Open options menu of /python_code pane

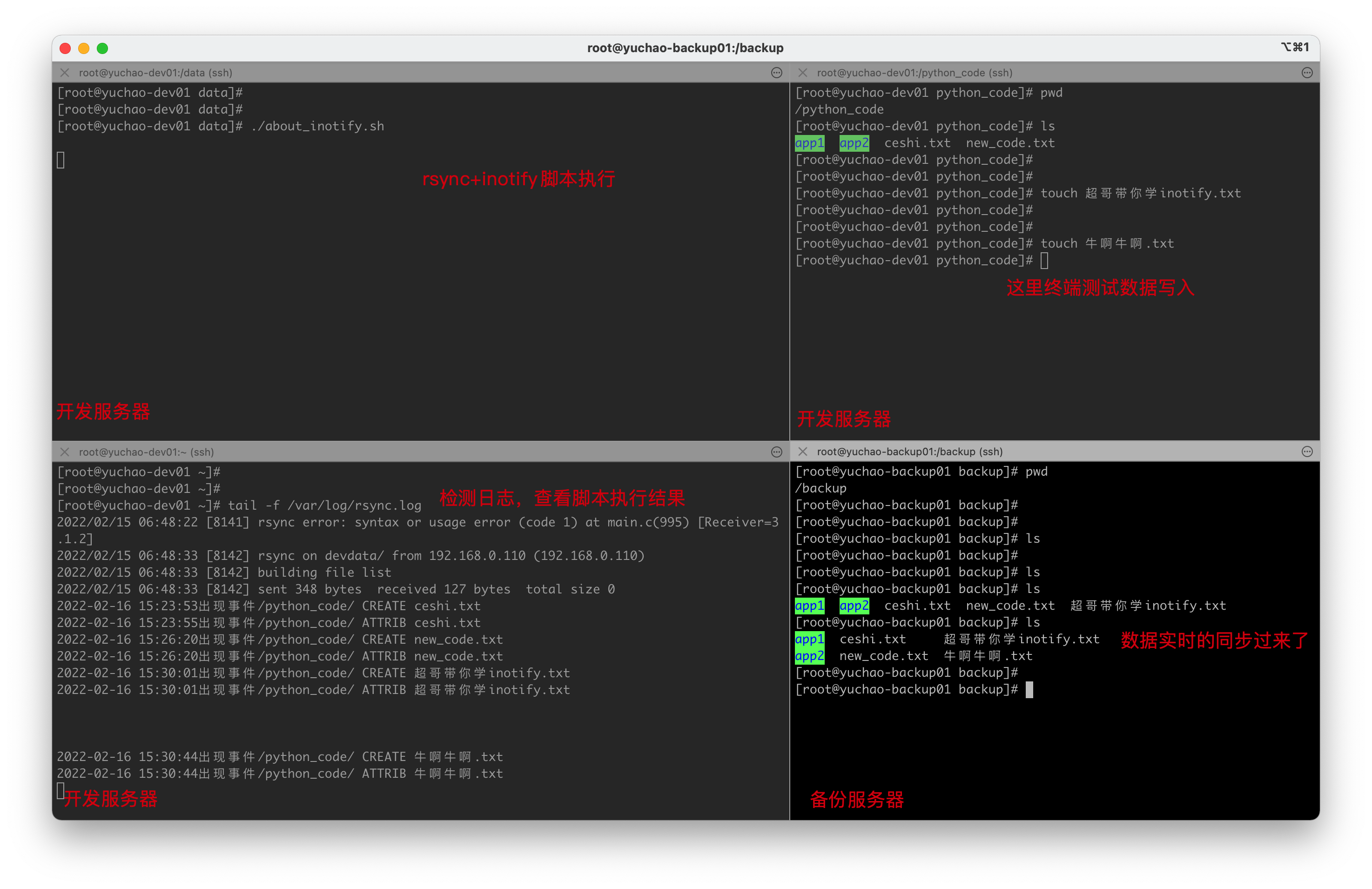point(1307,73)
